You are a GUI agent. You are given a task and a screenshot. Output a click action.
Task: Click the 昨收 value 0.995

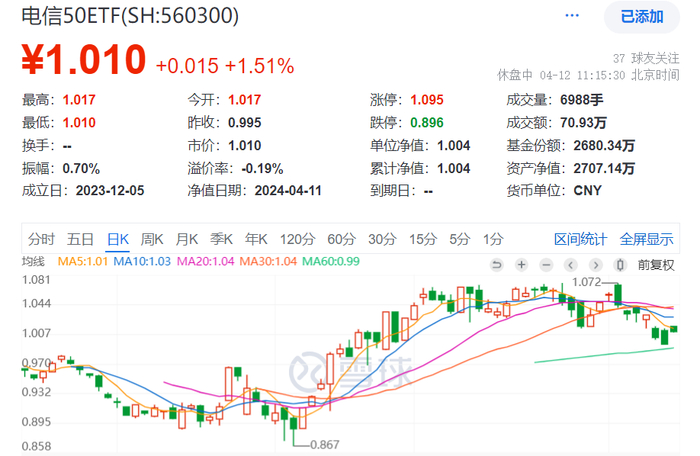[245, 122]
